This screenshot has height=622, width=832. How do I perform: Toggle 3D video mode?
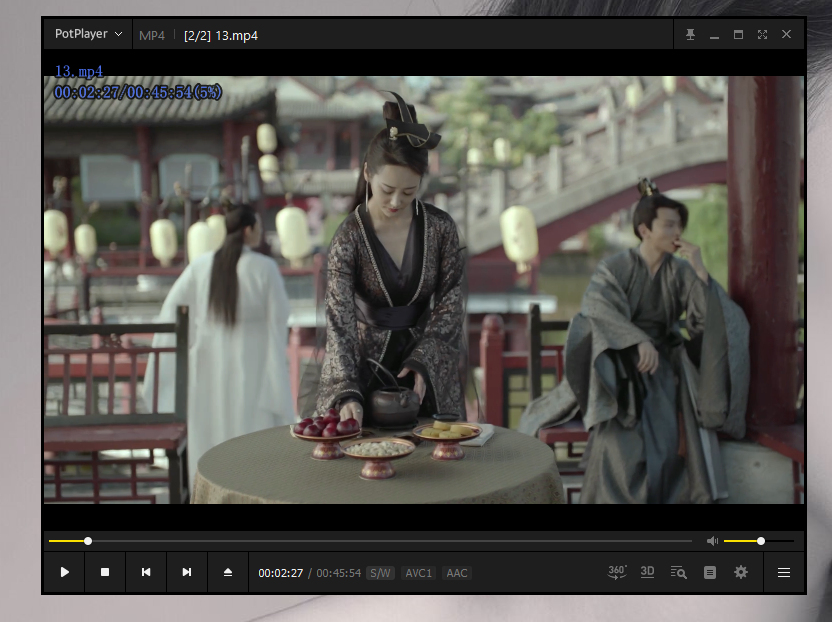647,572
